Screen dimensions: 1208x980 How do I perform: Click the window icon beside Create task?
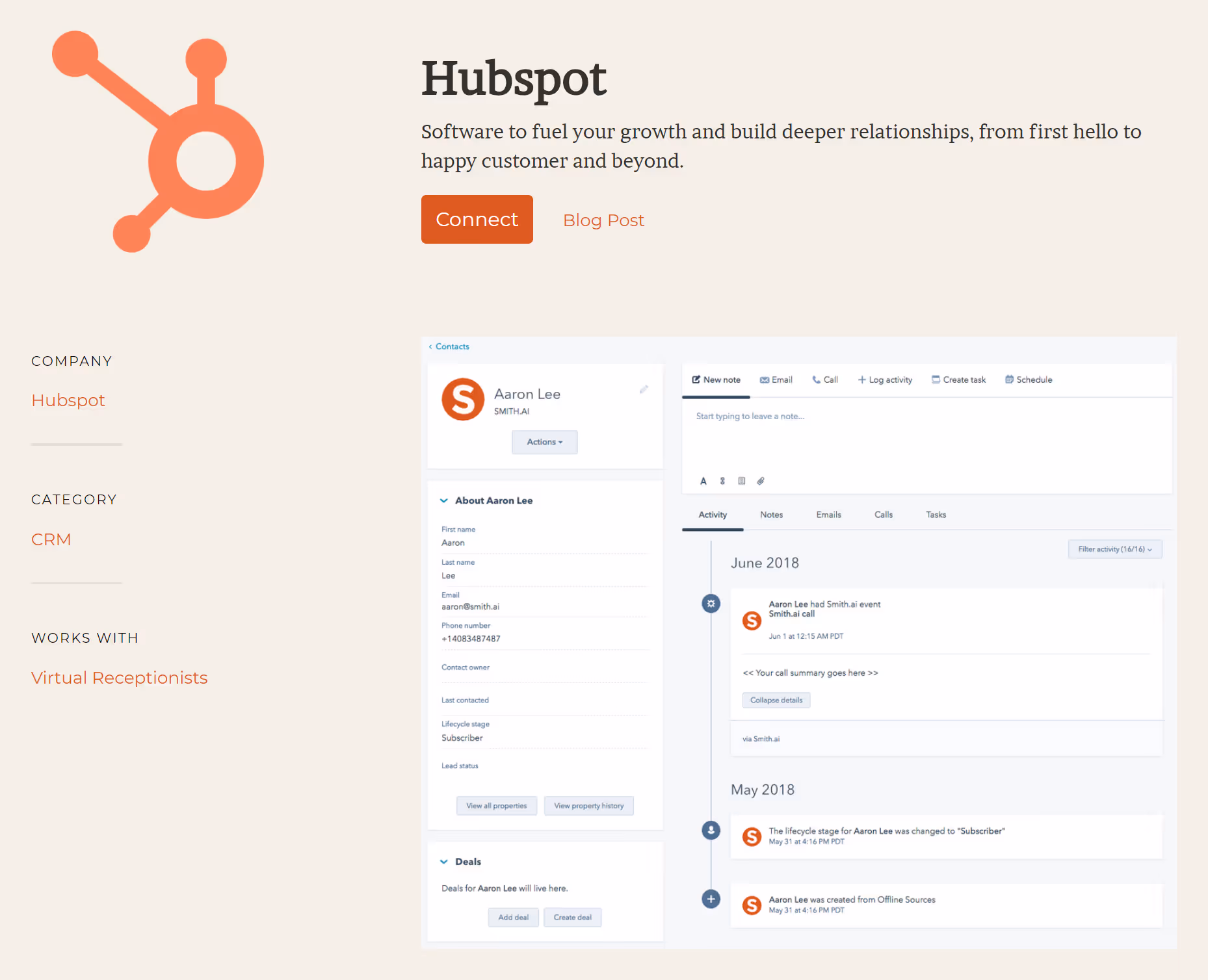click(x=936, y=380)
